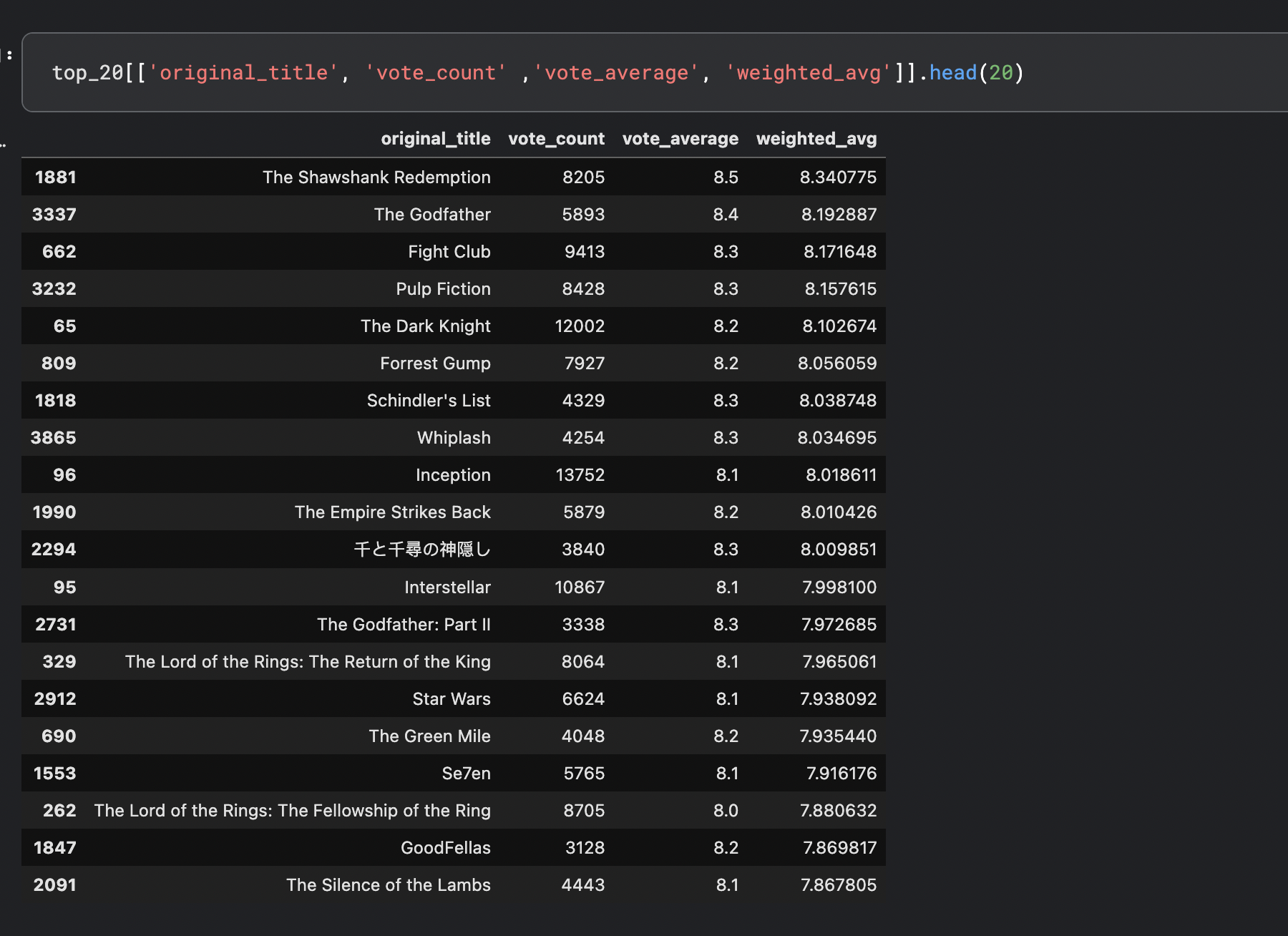Click row index 96
The height and width of the screenshot is (936, 1288).
tap(64, 474)
